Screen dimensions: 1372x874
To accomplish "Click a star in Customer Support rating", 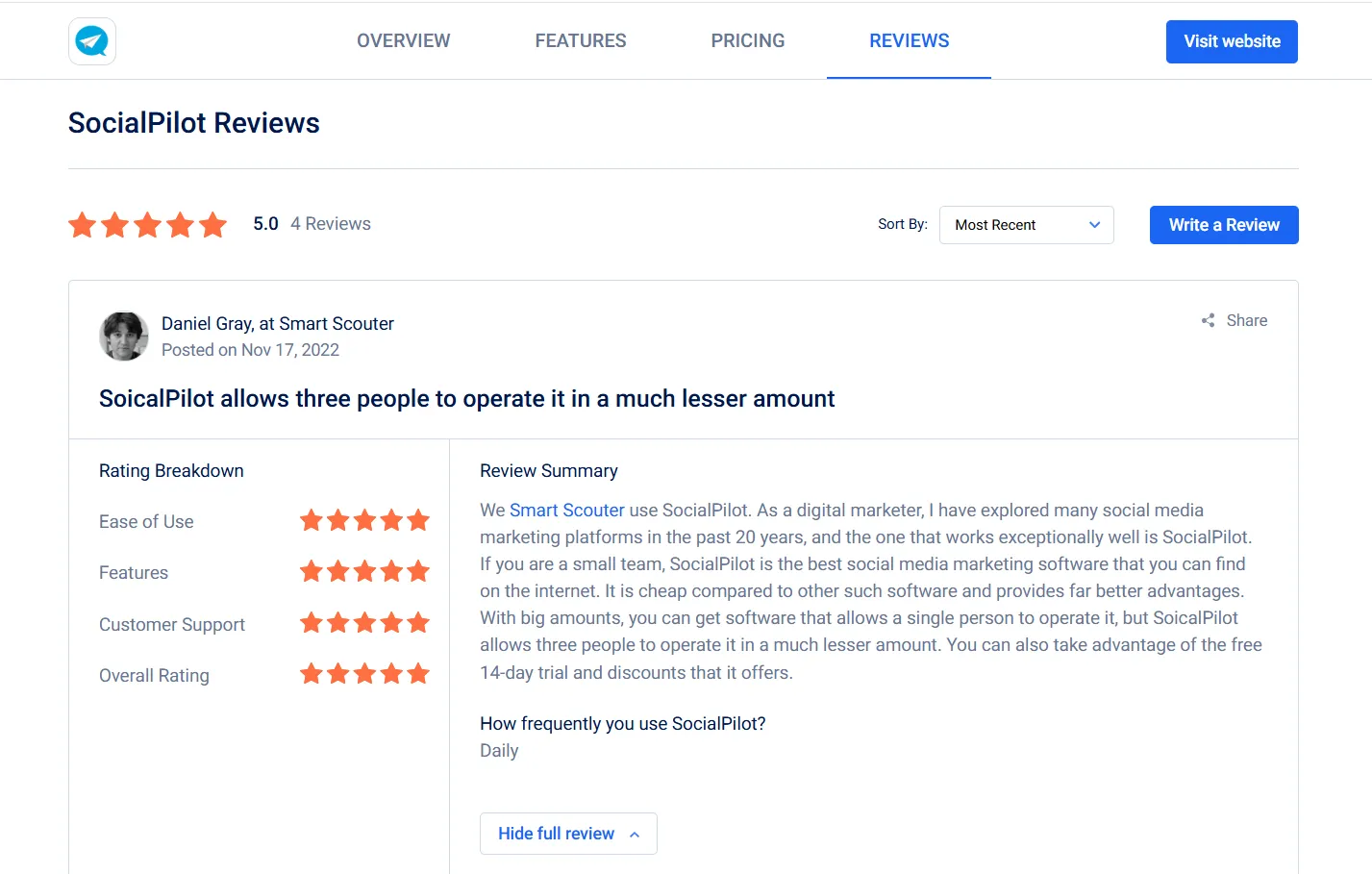I will pyautogui.click(x=365, y=623).
